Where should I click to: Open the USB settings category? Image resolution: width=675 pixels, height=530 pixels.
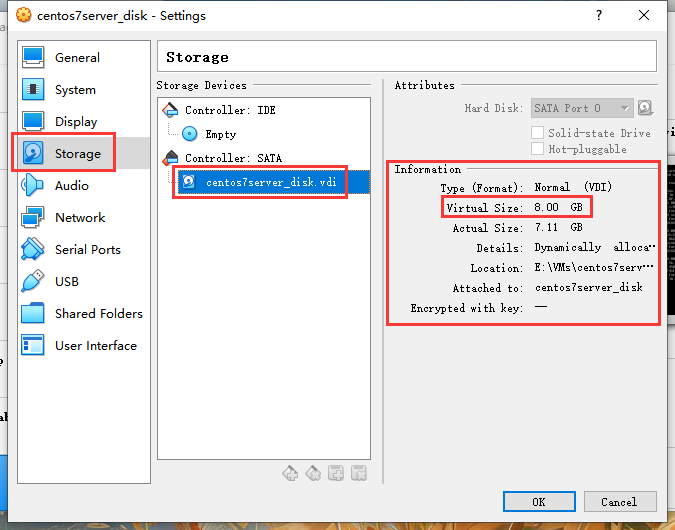tap(84, 282)
